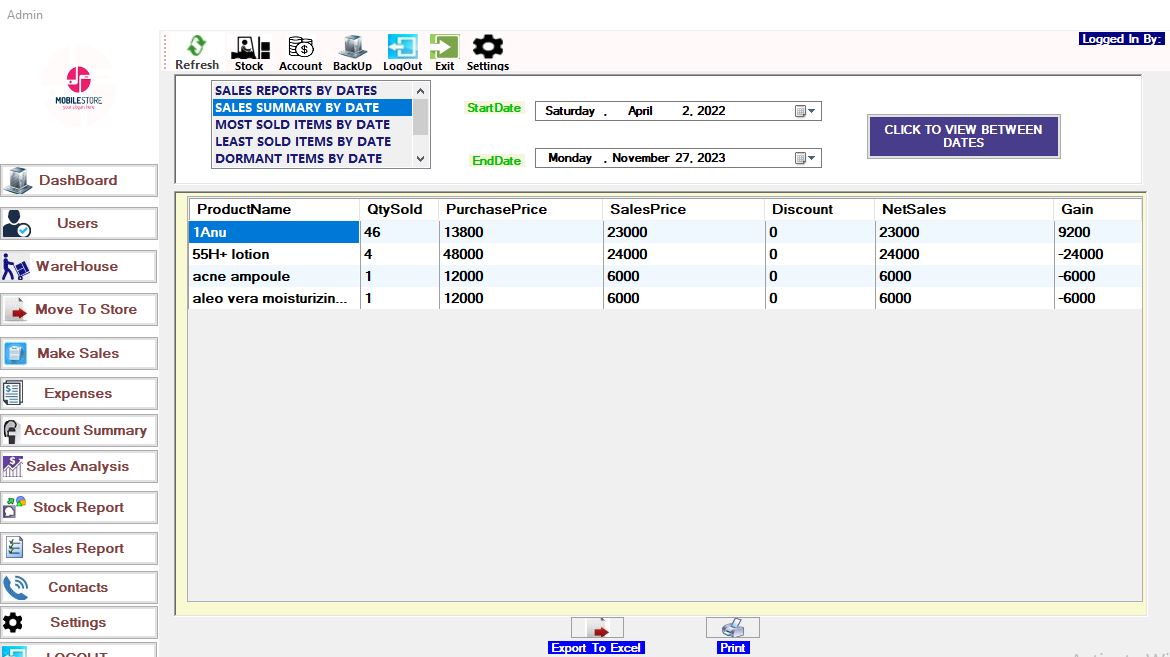Click the Export To Excel icon
Image resolution: width=1170 pixels, height=657 pixels.
tap(597, 628)
